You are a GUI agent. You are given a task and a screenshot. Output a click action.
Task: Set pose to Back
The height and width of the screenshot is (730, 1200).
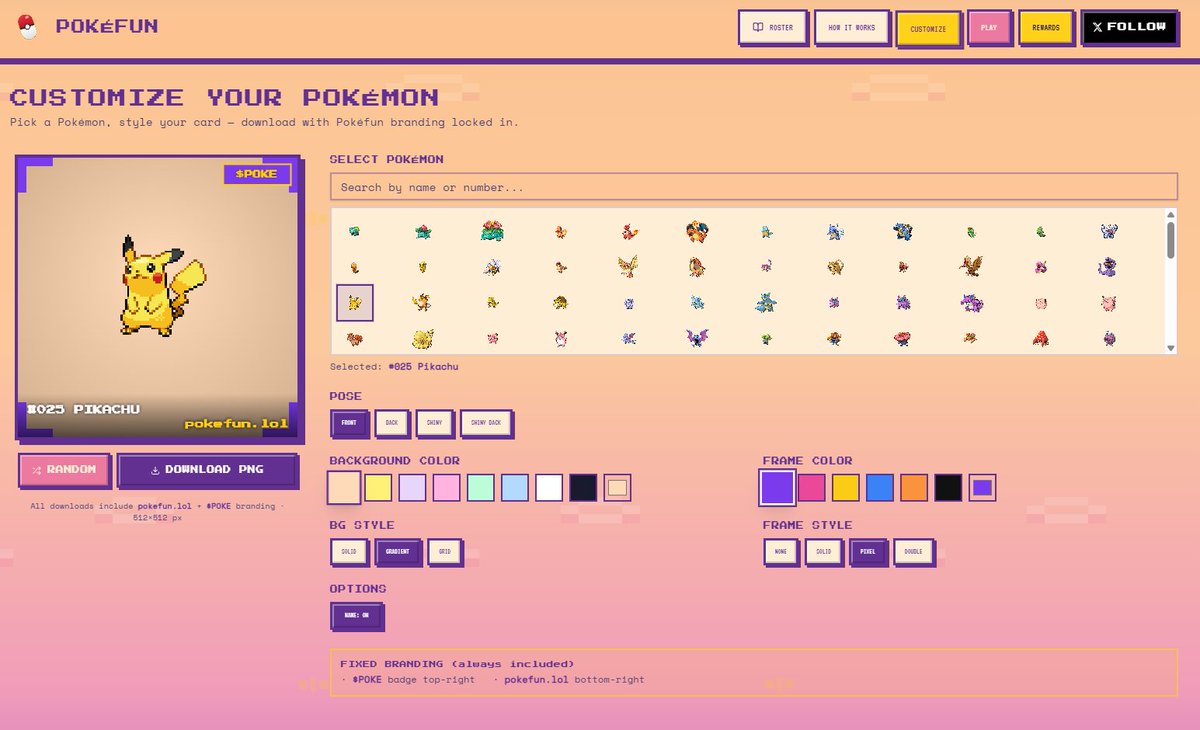(392, 423)
